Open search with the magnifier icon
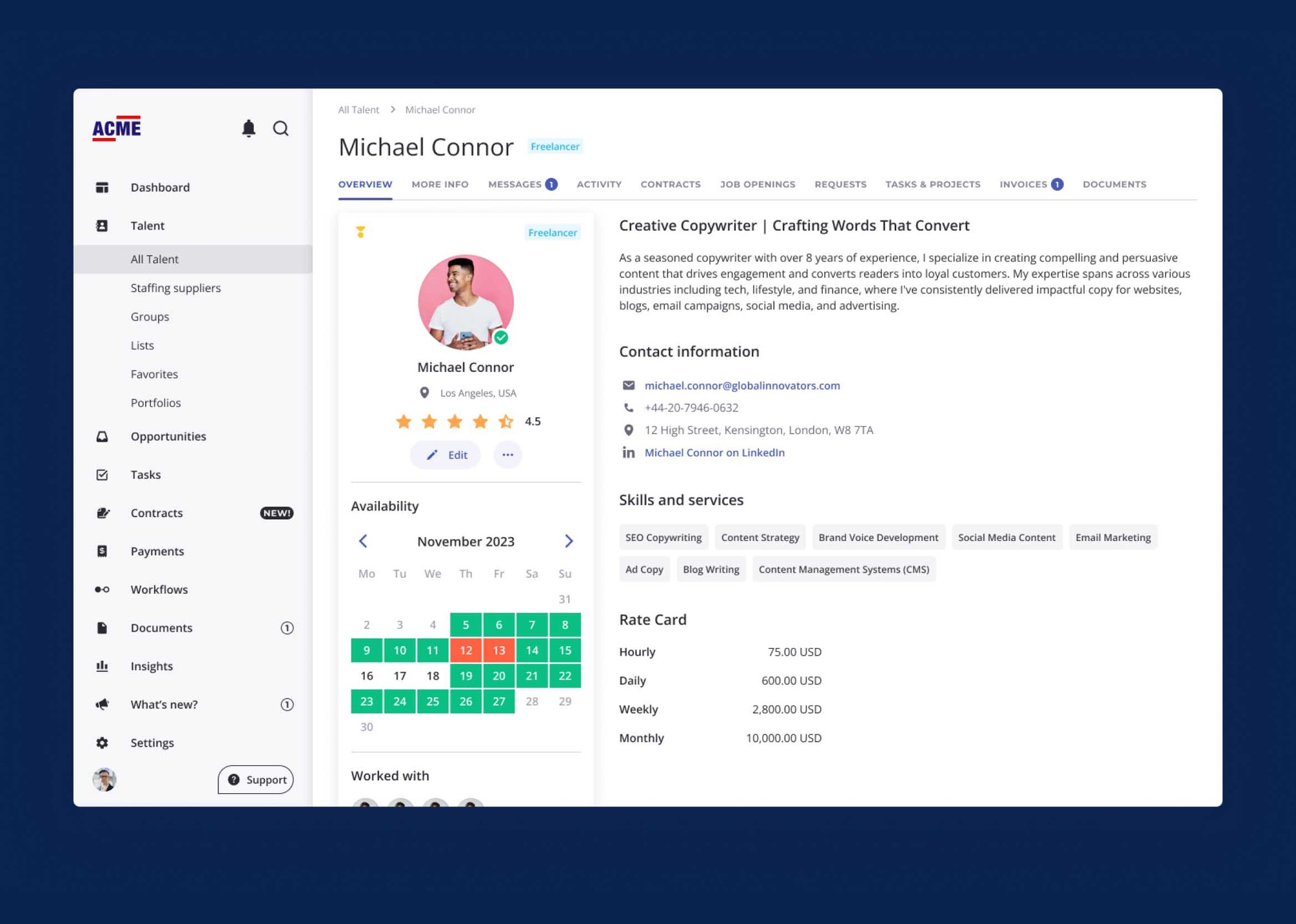 281,128
